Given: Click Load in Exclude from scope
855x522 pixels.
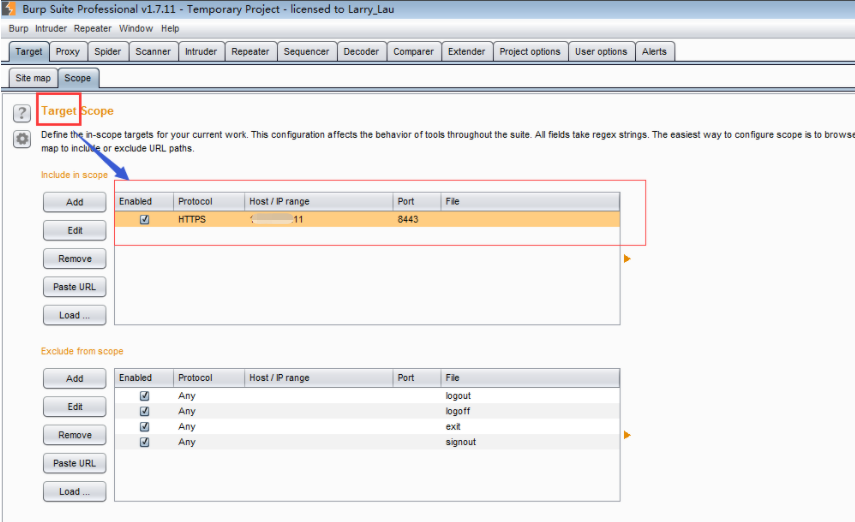Looking at the screenshot, I should [x=75, y=491].
